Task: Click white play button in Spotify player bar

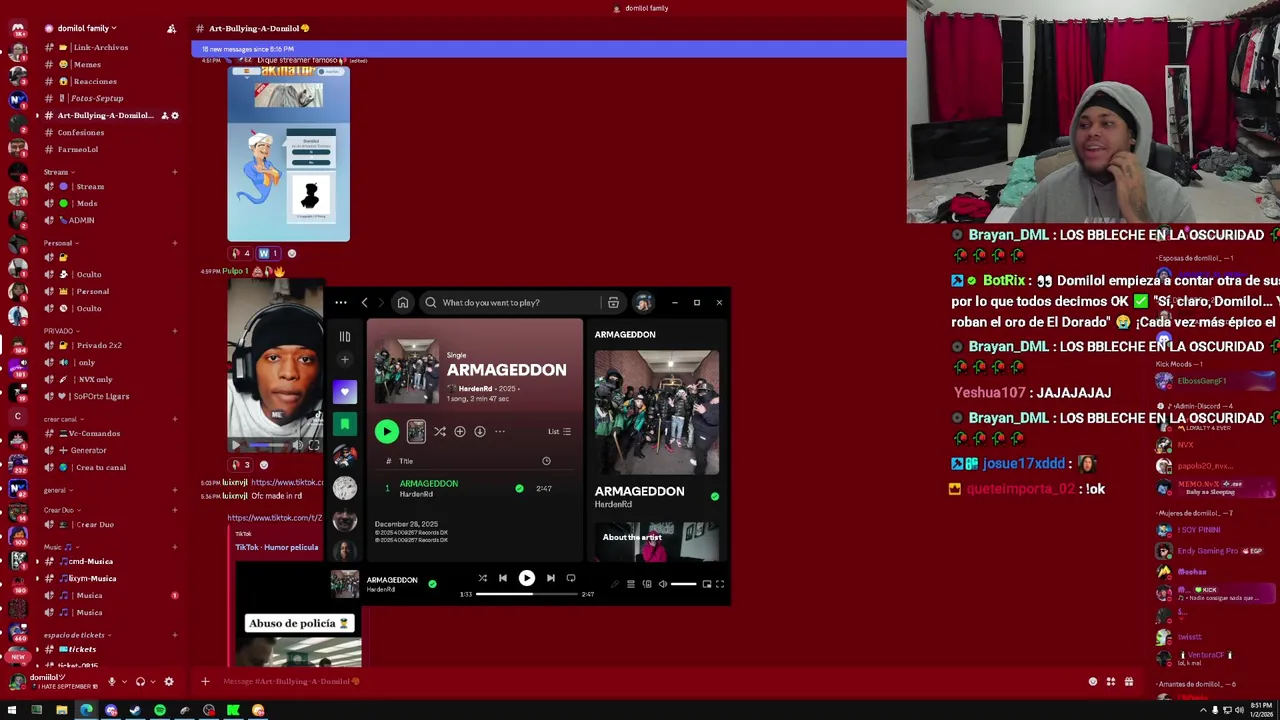Action: [526, 578]
